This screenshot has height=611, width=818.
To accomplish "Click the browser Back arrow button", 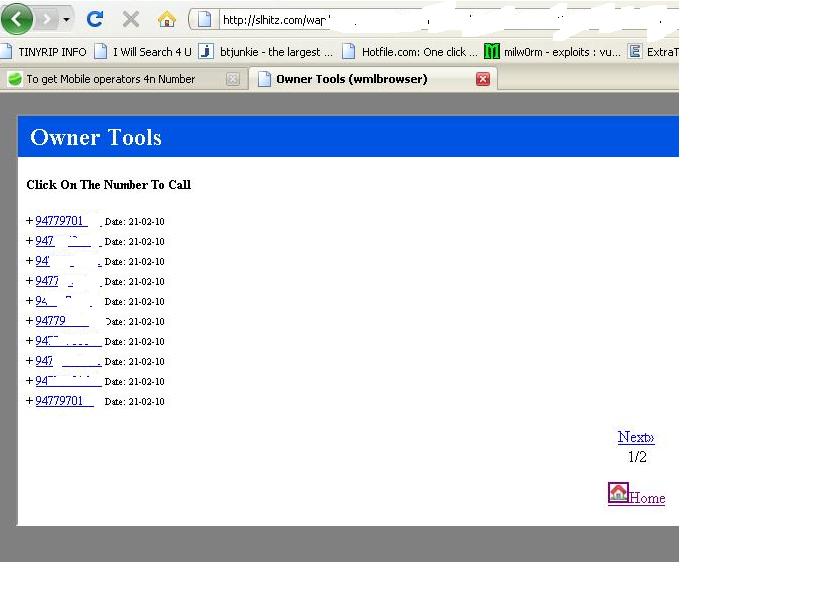I will 18,19.
